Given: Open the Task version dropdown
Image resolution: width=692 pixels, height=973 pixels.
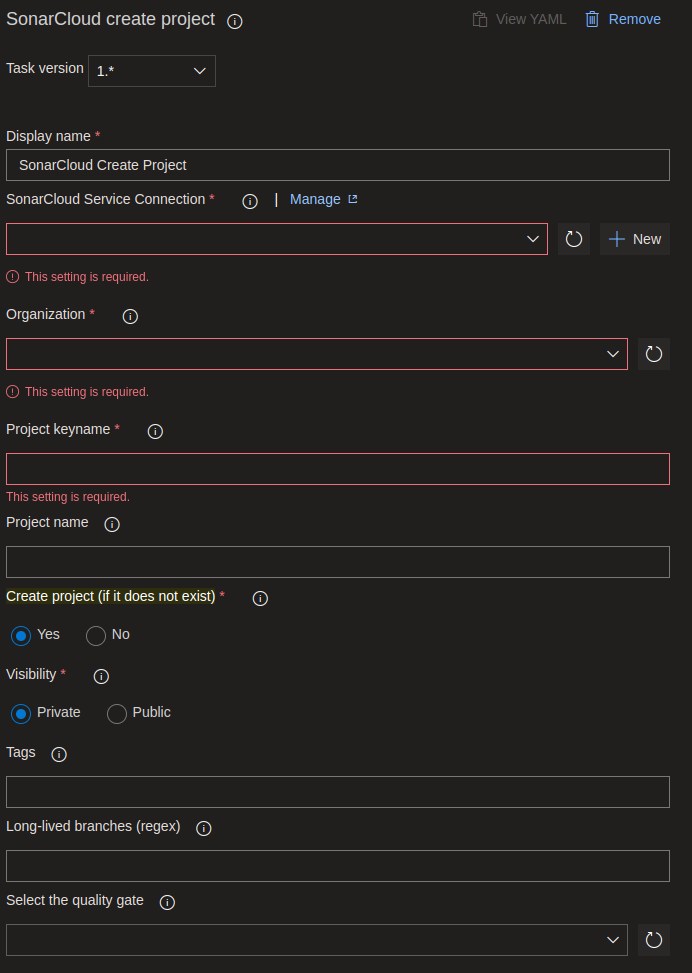Looking at the screenshot, I should click(152, 71).
